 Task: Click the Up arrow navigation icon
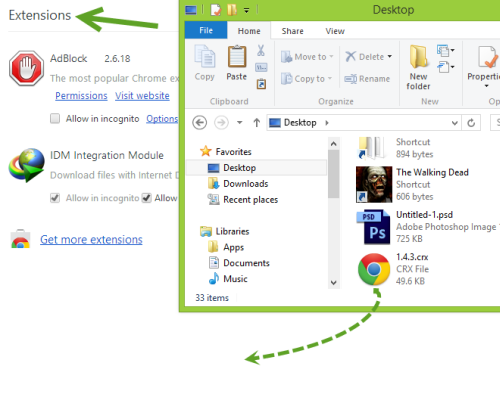coord(256,123)
